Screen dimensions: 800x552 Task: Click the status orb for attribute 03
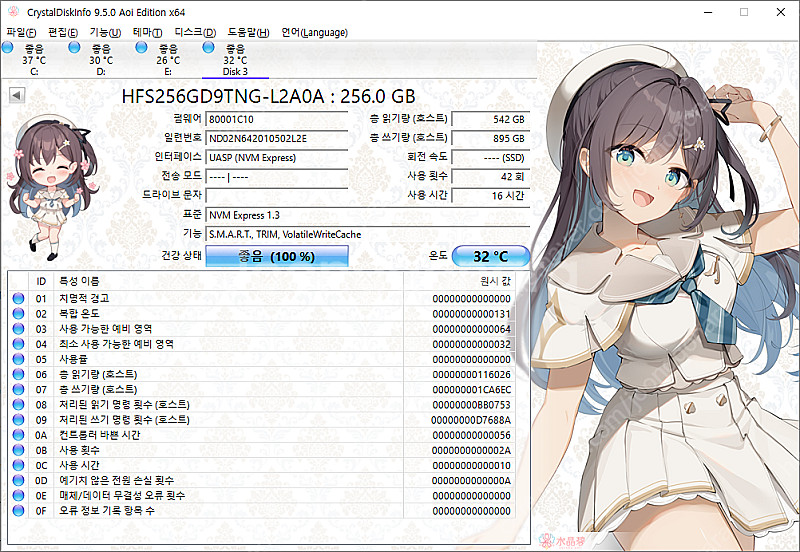click(18, 329)
